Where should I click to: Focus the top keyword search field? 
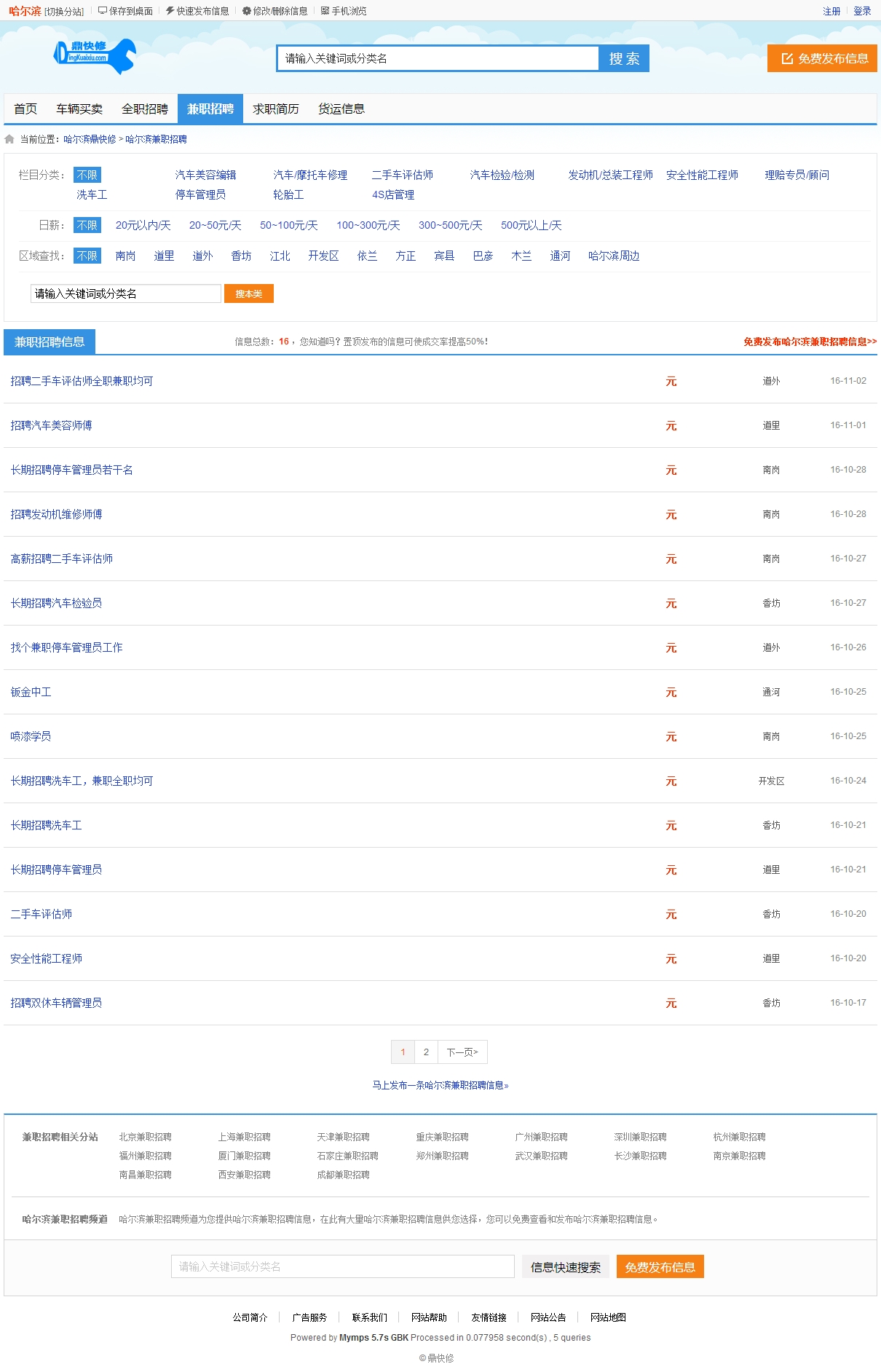tap(437, 59)
